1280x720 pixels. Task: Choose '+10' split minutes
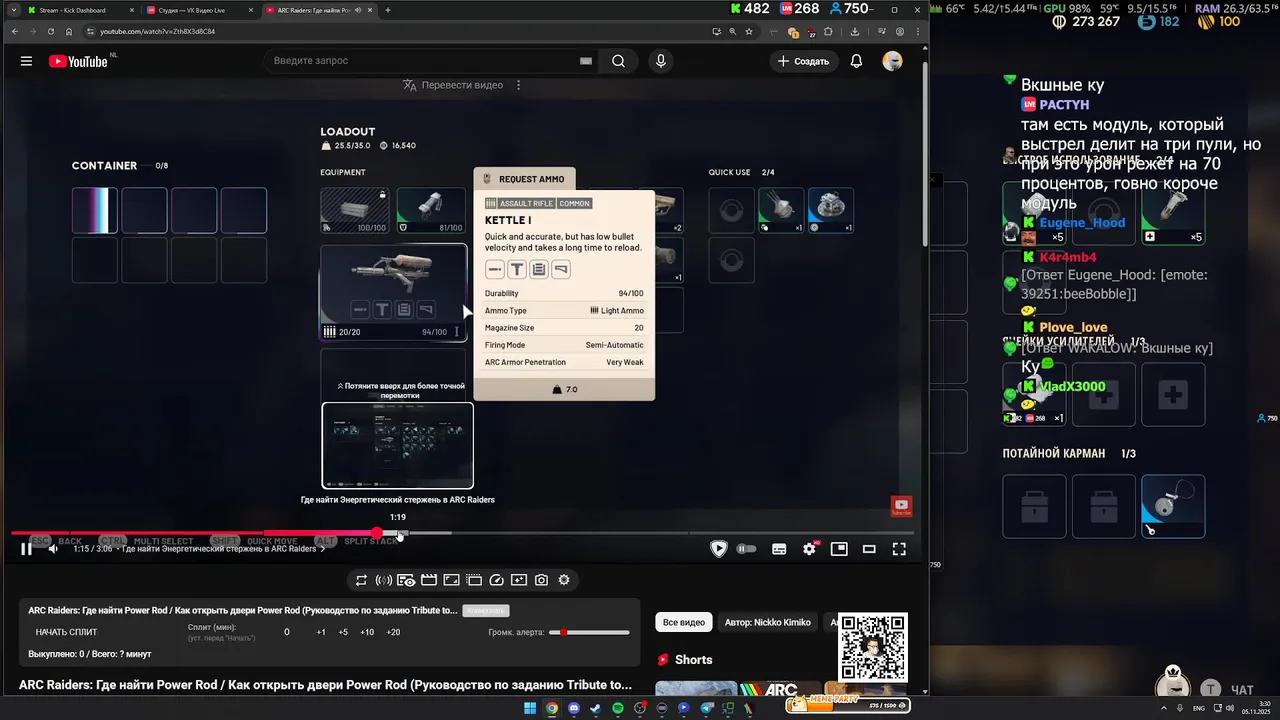pyautogui.click(x=367, y=632)
